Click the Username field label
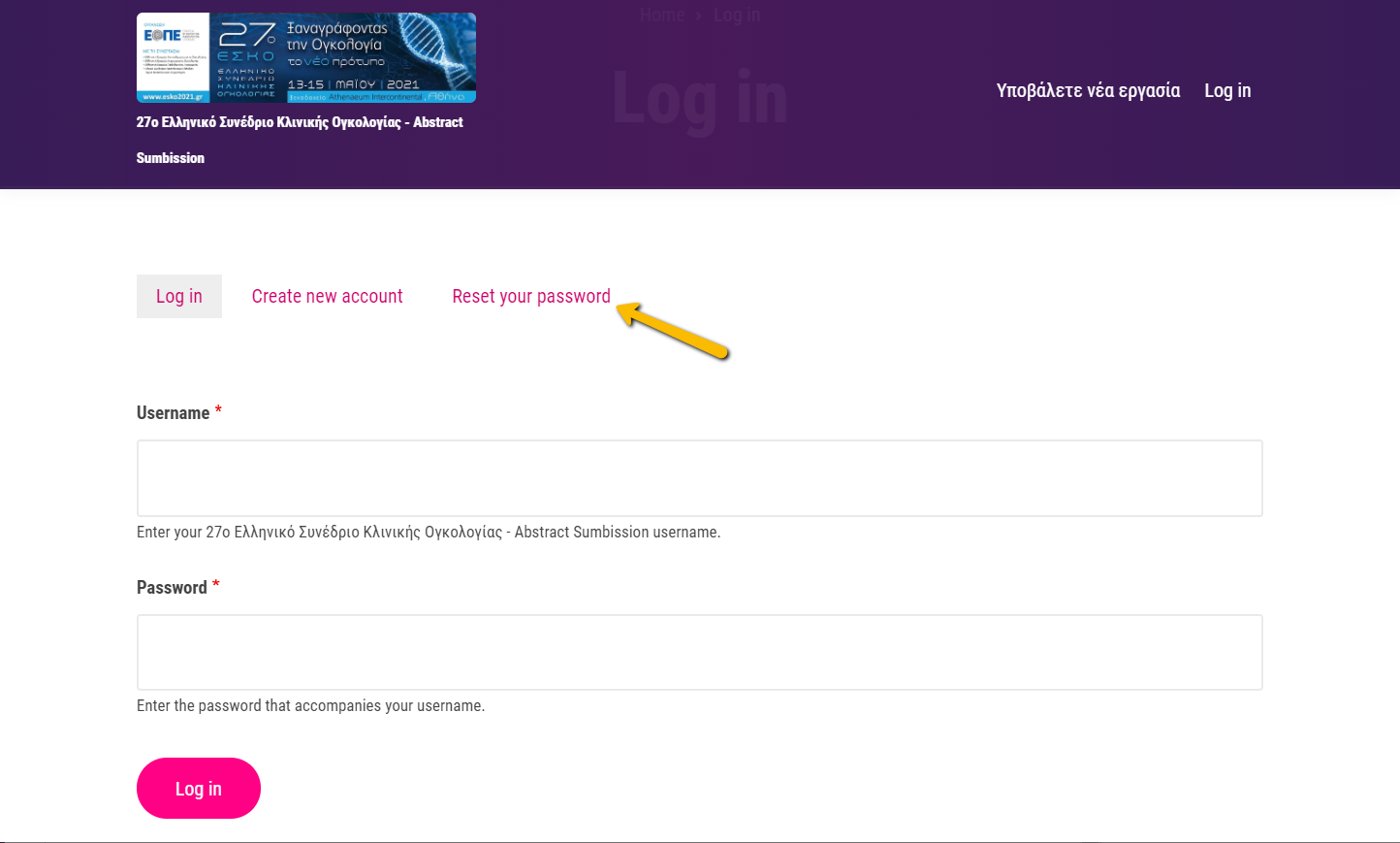The image size is (1400, 843). (x=173, y=413)
